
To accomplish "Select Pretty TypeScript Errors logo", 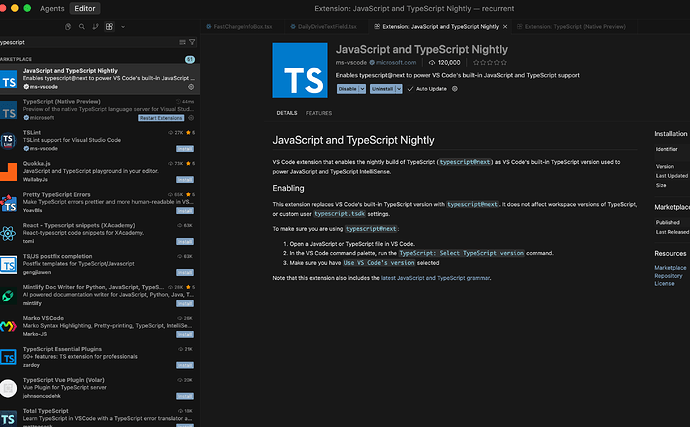I will pyautogui.click(x=8, y=203).
